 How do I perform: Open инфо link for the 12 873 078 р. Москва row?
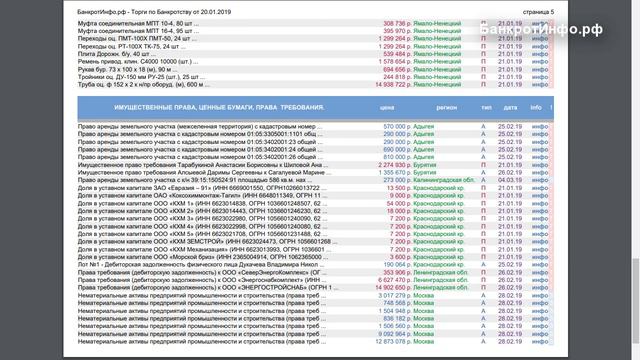540,342
